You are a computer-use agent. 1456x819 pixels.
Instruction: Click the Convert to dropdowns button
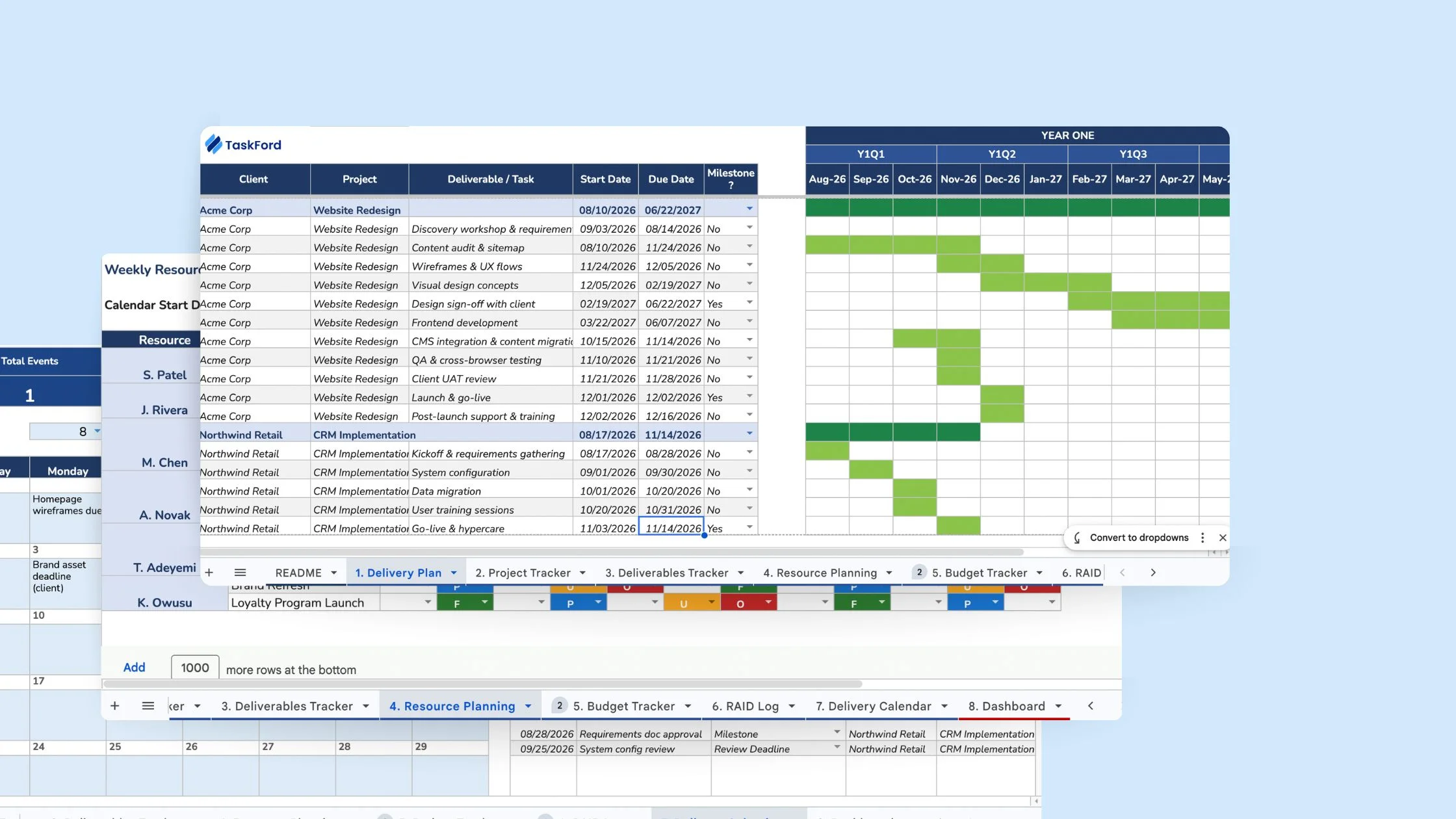[1139, 538]
